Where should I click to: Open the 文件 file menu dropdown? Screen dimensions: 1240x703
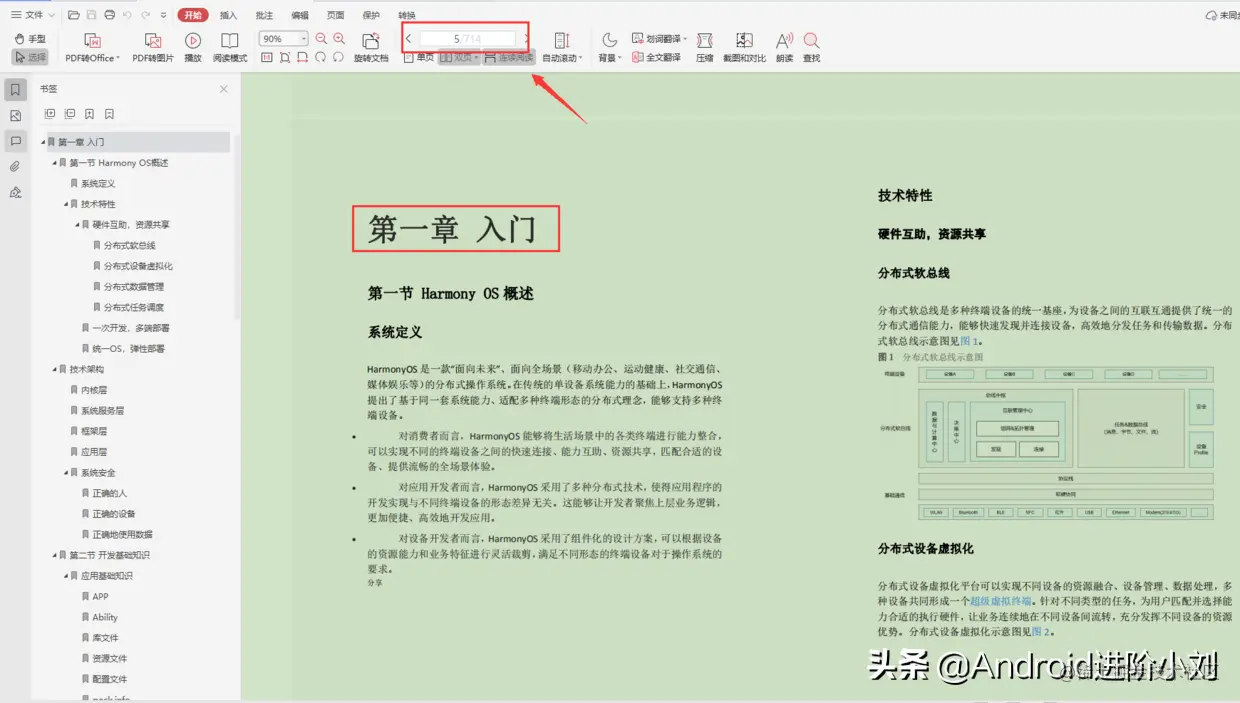33,15
